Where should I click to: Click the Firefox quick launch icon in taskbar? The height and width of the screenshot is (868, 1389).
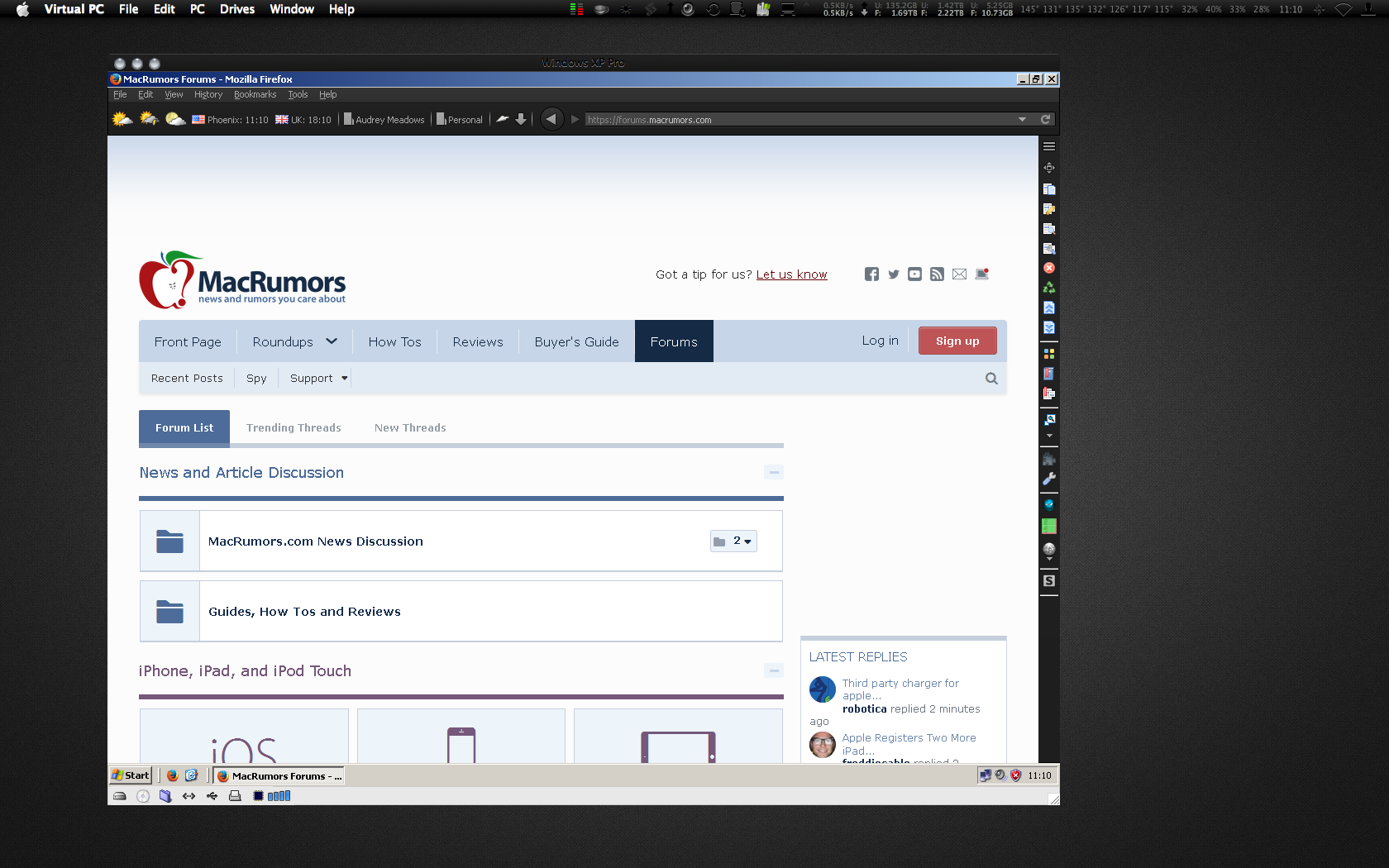pyautogui.click(x=172, y=775)
